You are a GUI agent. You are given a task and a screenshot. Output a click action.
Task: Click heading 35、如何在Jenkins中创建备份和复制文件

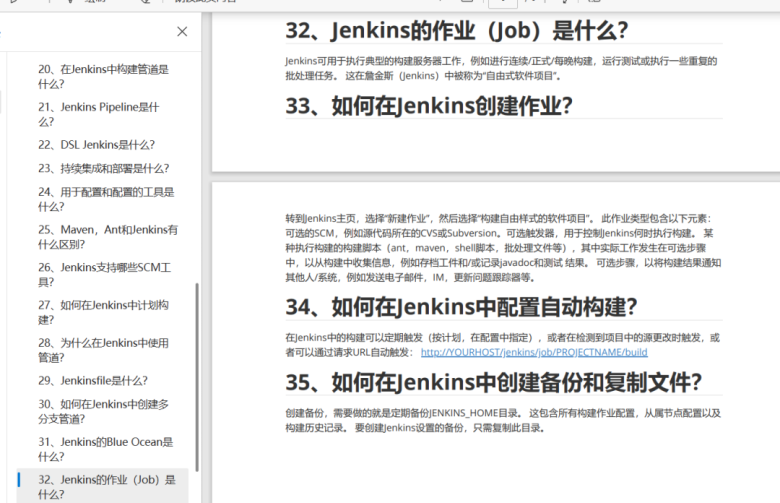493,383
